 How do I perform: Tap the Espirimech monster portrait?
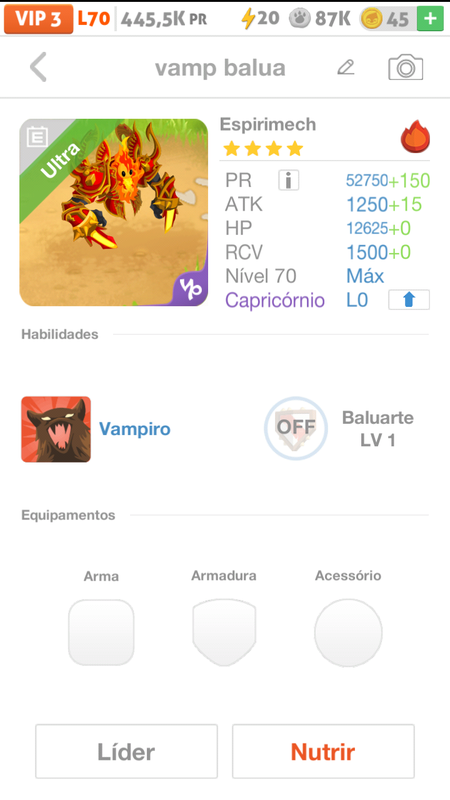point(114,212)
